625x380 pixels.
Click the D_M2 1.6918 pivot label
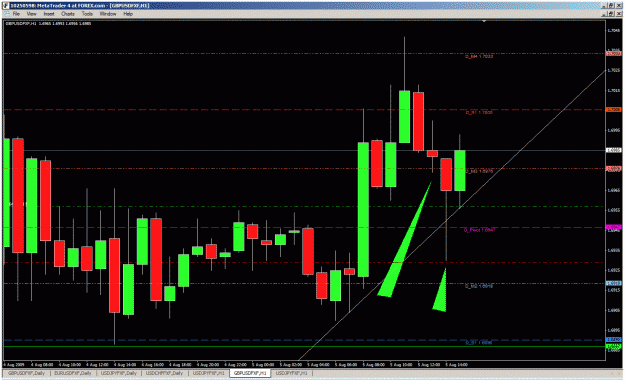click(479, 286)
